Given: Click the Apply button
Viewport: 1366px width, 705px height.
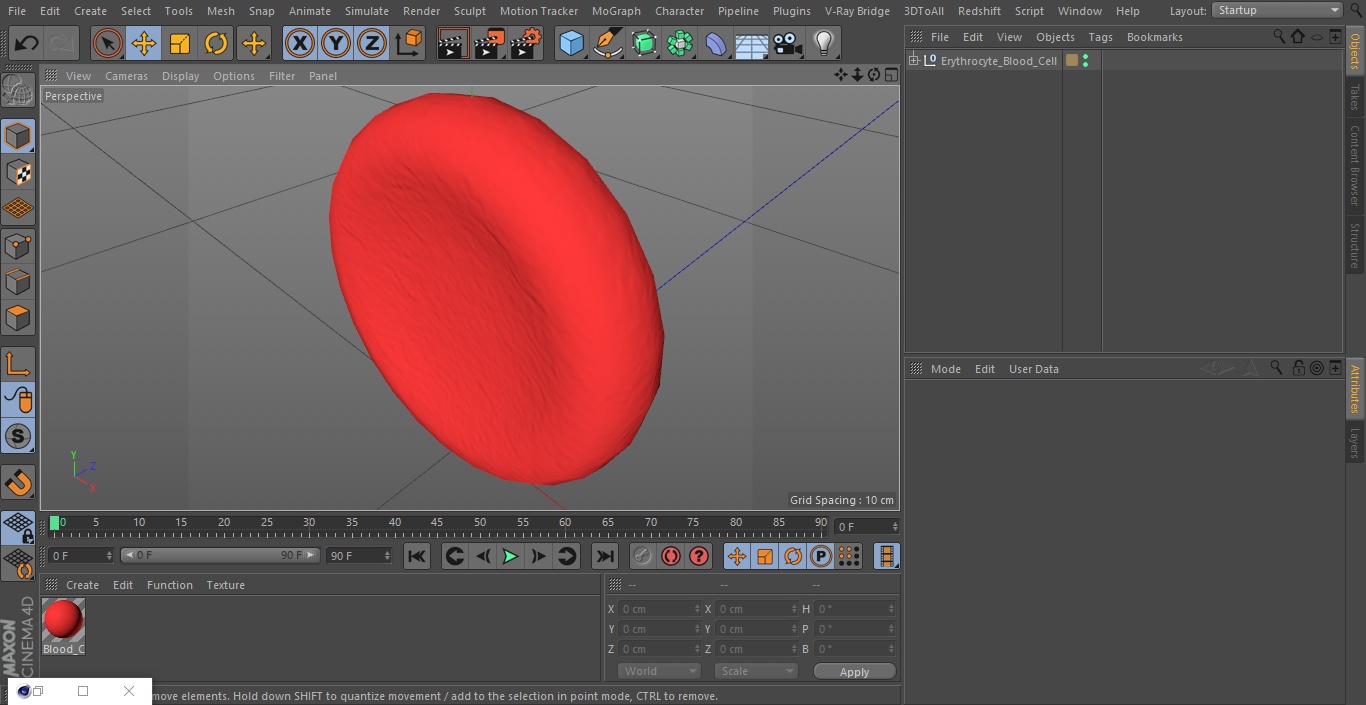Looking at the screenshot, I should [854, 672].
